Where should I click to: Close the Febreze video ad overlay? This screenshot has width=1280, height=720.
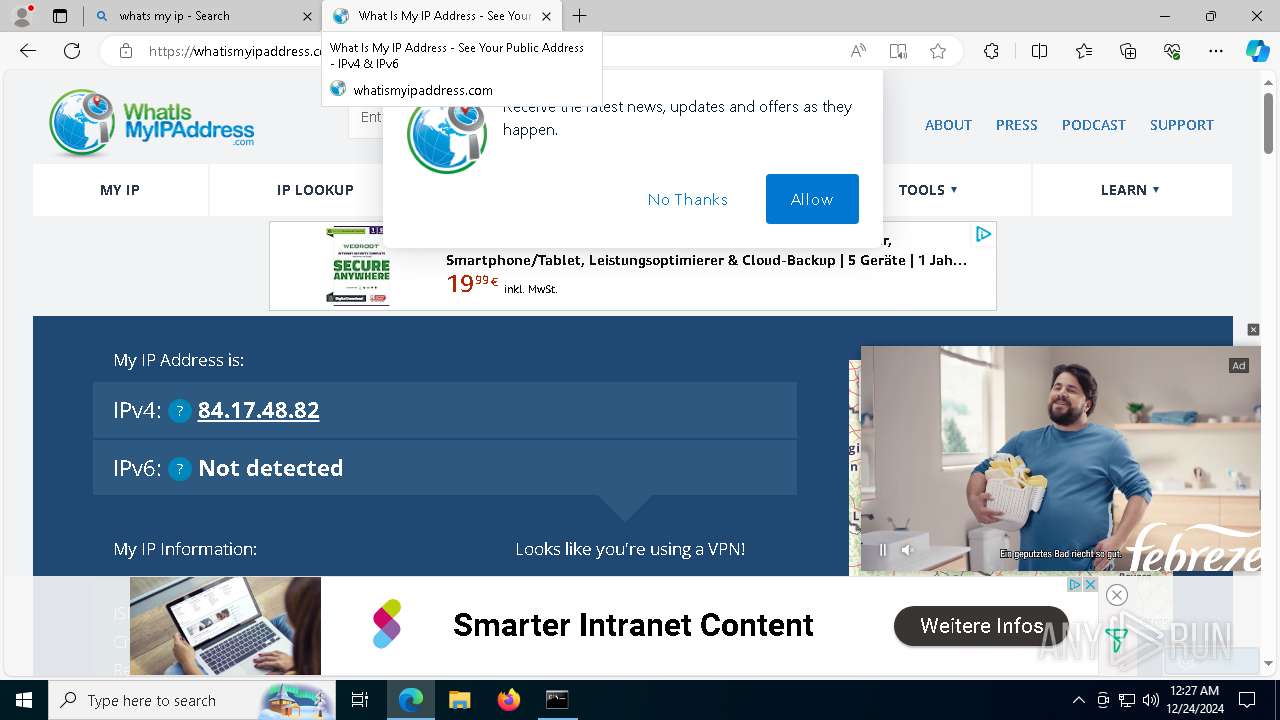coord(1253,330)
